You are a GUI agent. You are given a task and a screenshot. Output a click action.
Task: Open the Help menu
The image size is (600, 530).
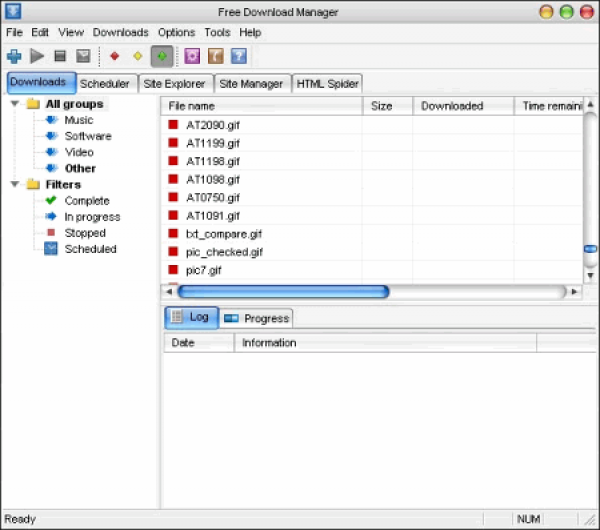point(250,33)
